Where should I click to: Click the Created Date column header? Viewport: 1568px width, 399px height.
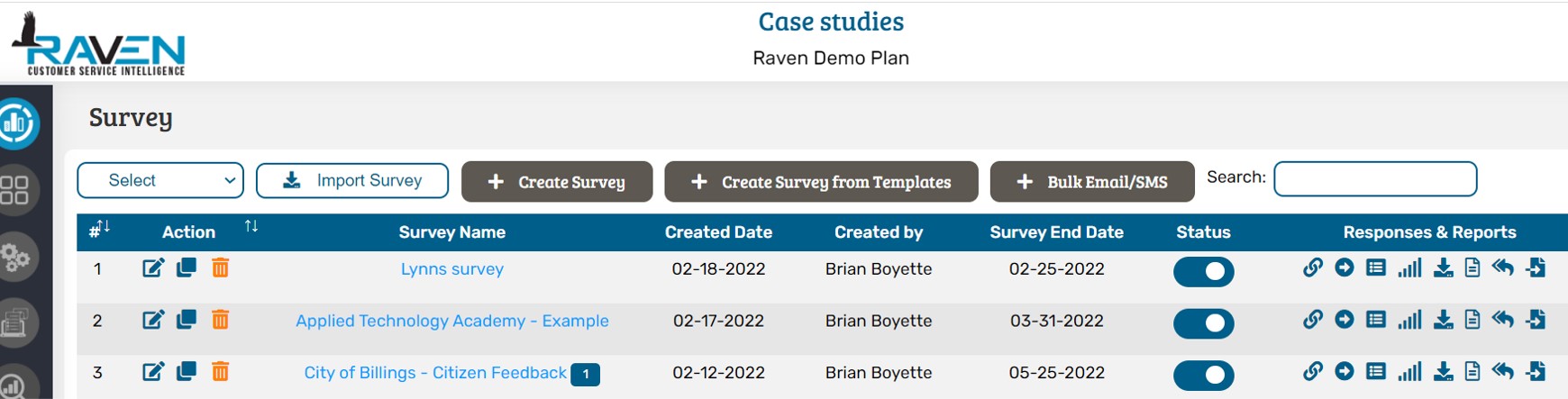click(718, 231)
